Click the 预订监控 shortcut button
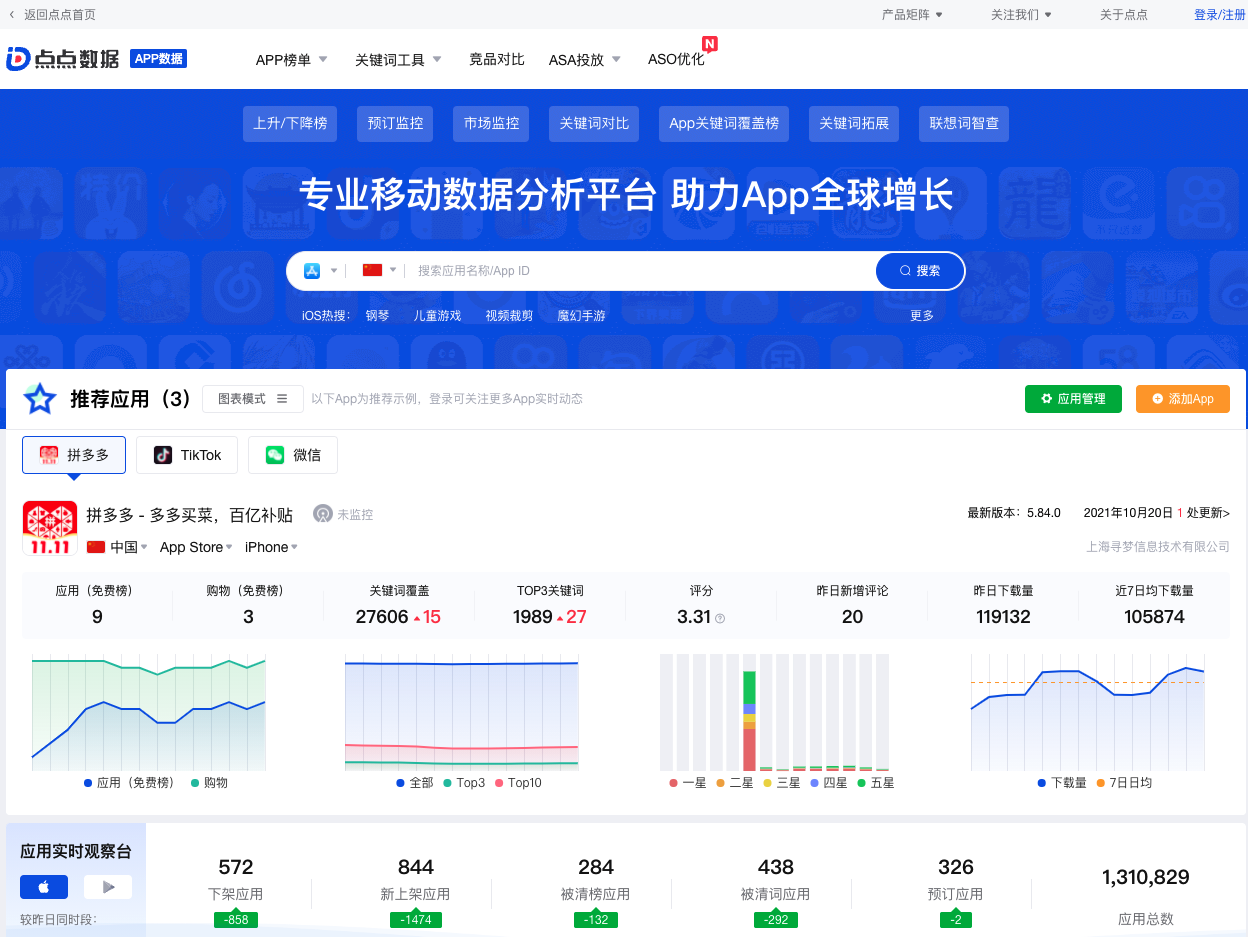 pos(395,124)
